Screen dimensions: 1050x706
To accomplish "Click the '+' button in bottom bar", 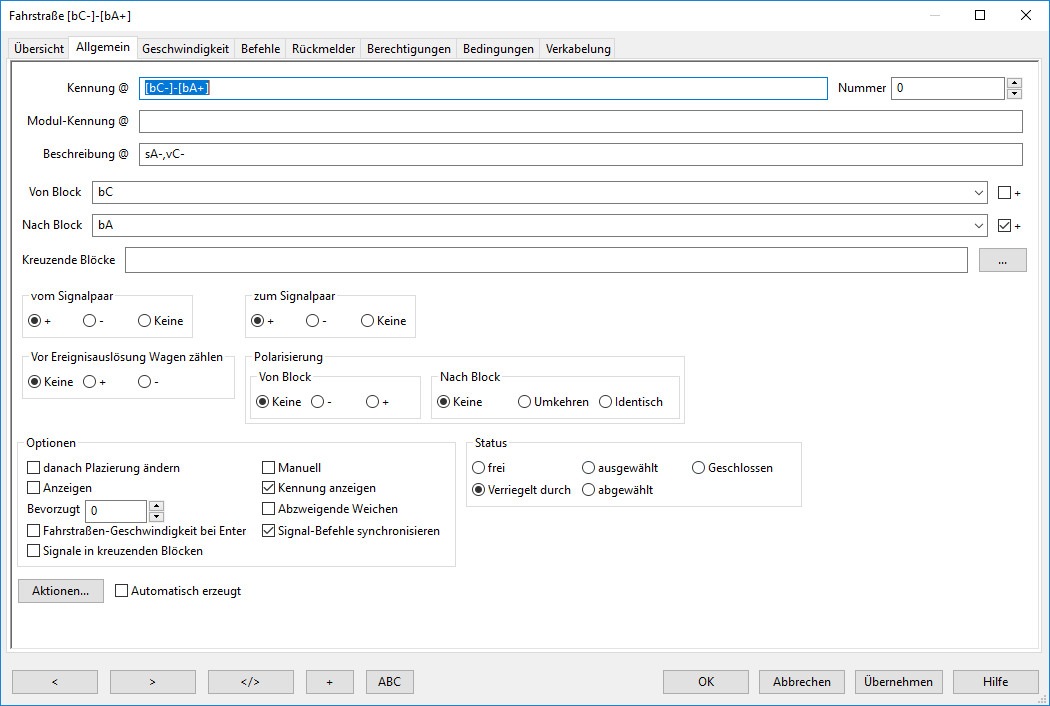I will (x=329, y=682).
